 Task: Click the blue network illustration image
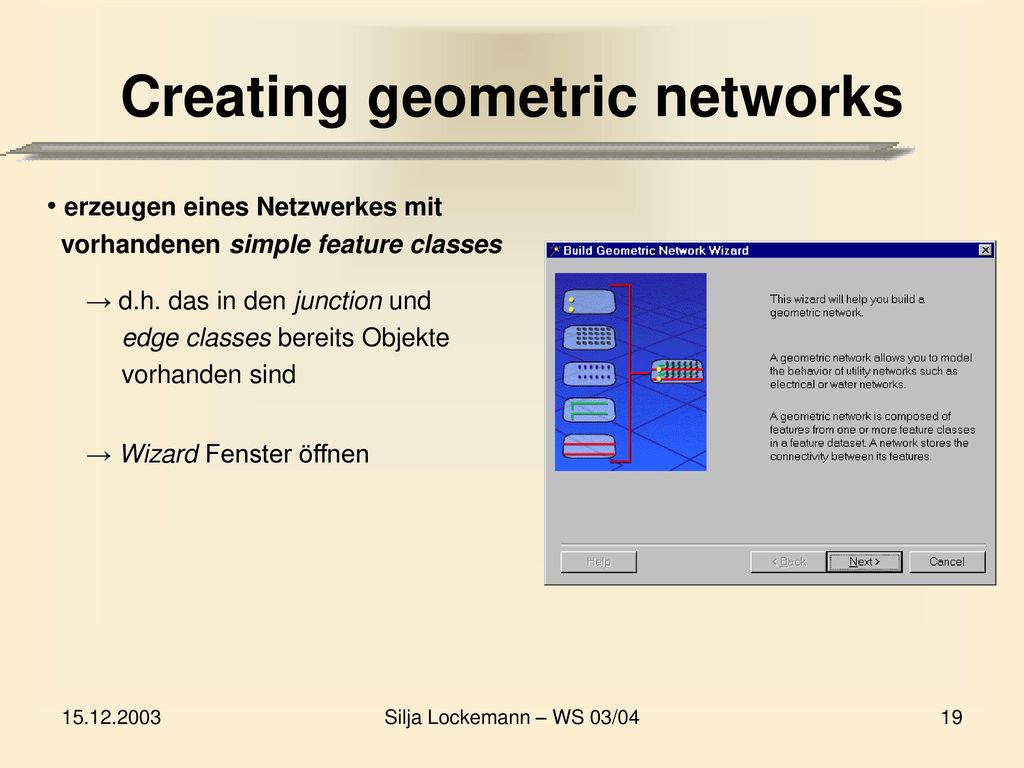coord(630,372)
